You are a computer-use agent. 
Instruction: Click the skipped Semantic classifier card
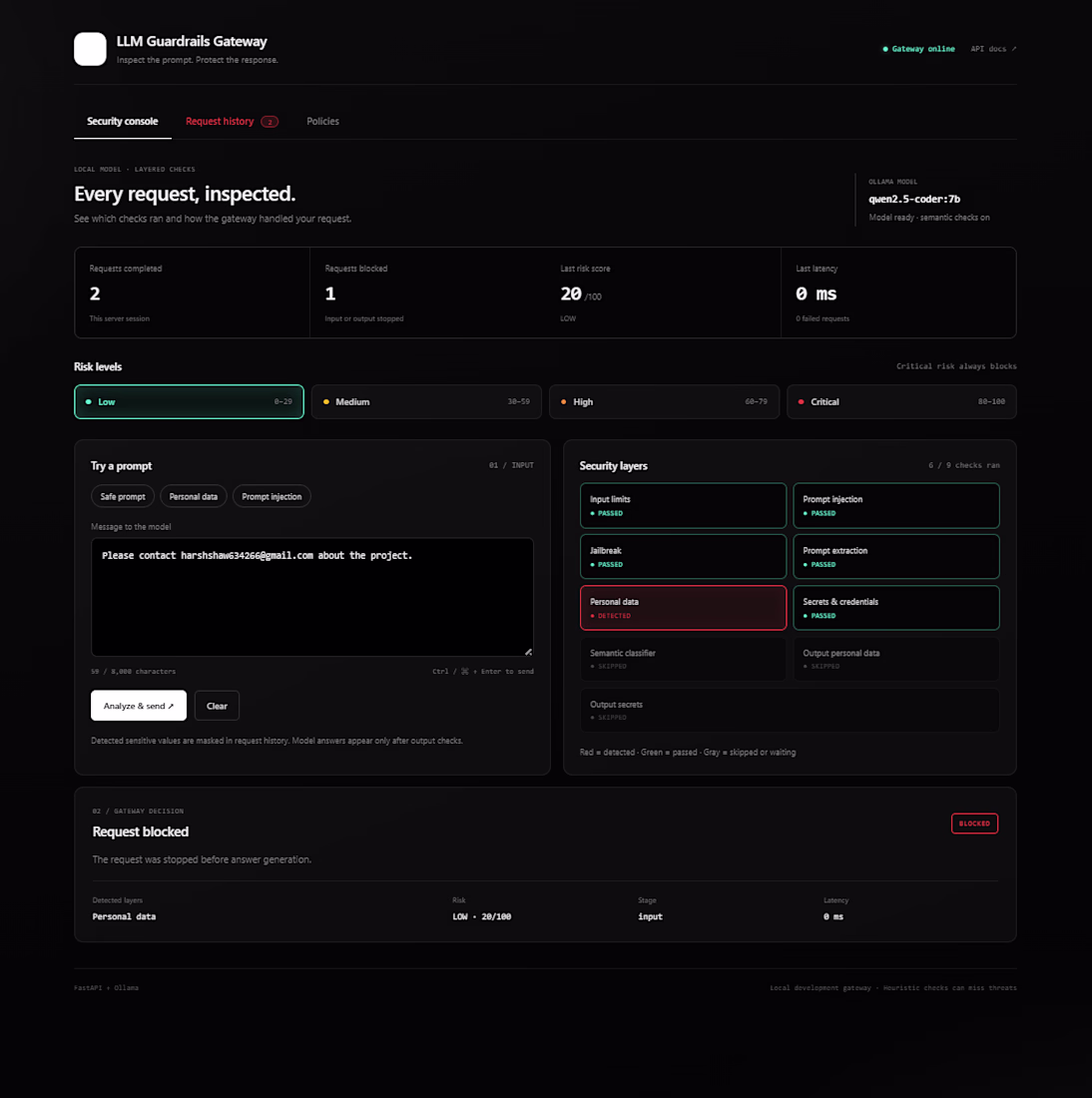click(x=683, y=659)
